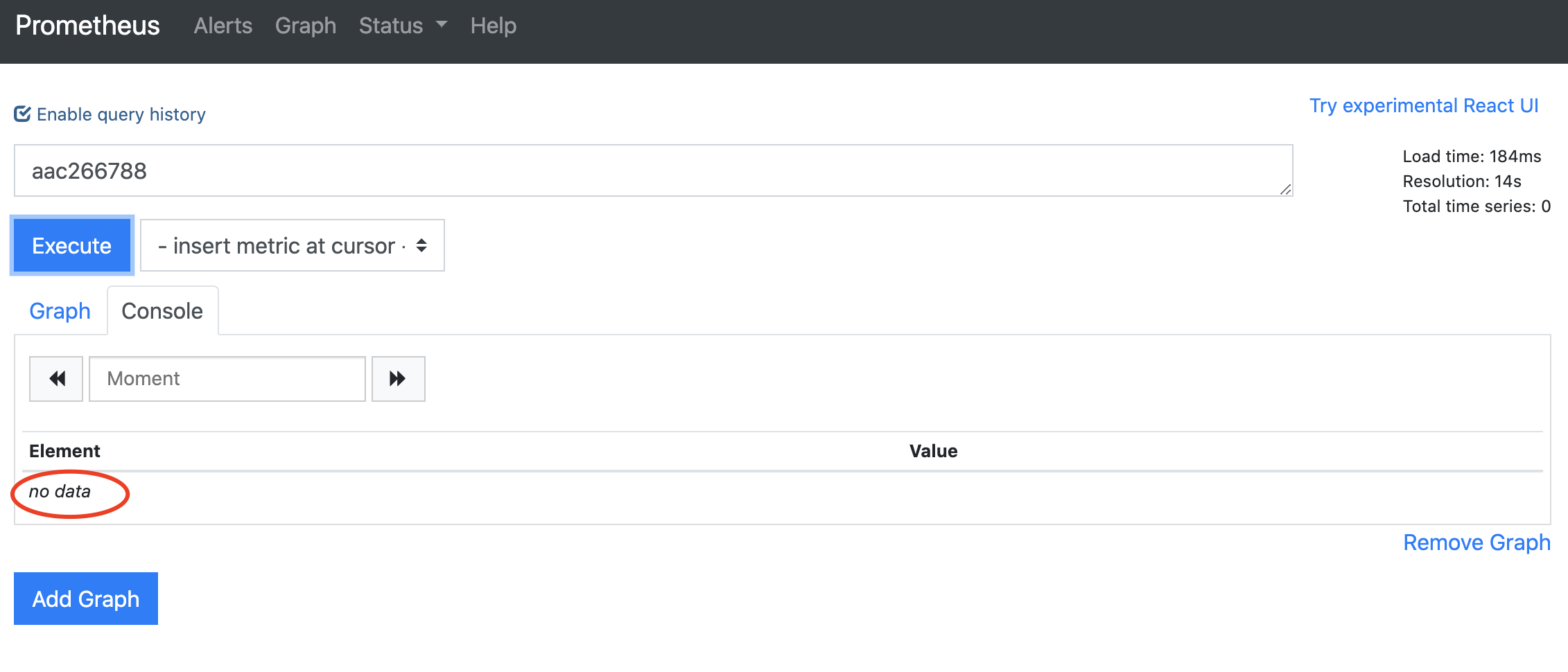Image resolution: width=1568 pixels, height=672 pixels.
Task: Execute the current query
Action: pos(71,245)
